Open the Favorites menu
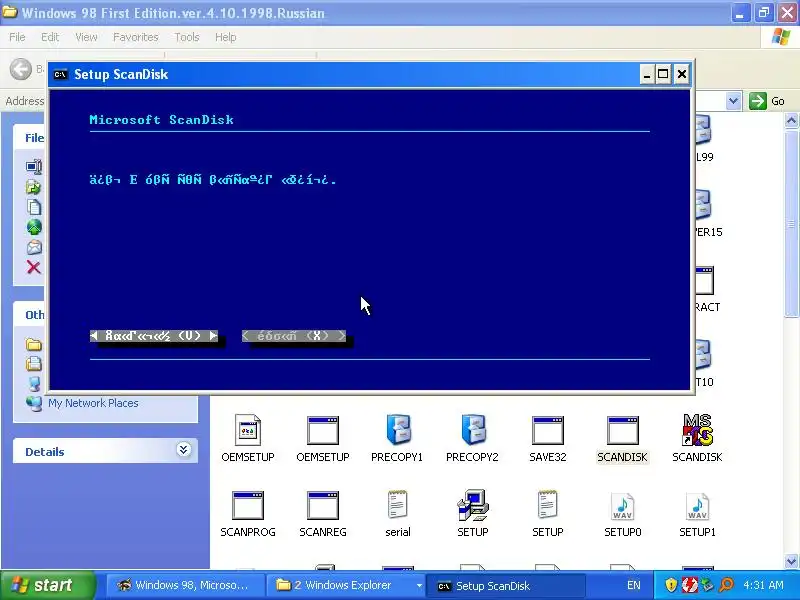Screen dimensions: 800x600 coord(136,37)
